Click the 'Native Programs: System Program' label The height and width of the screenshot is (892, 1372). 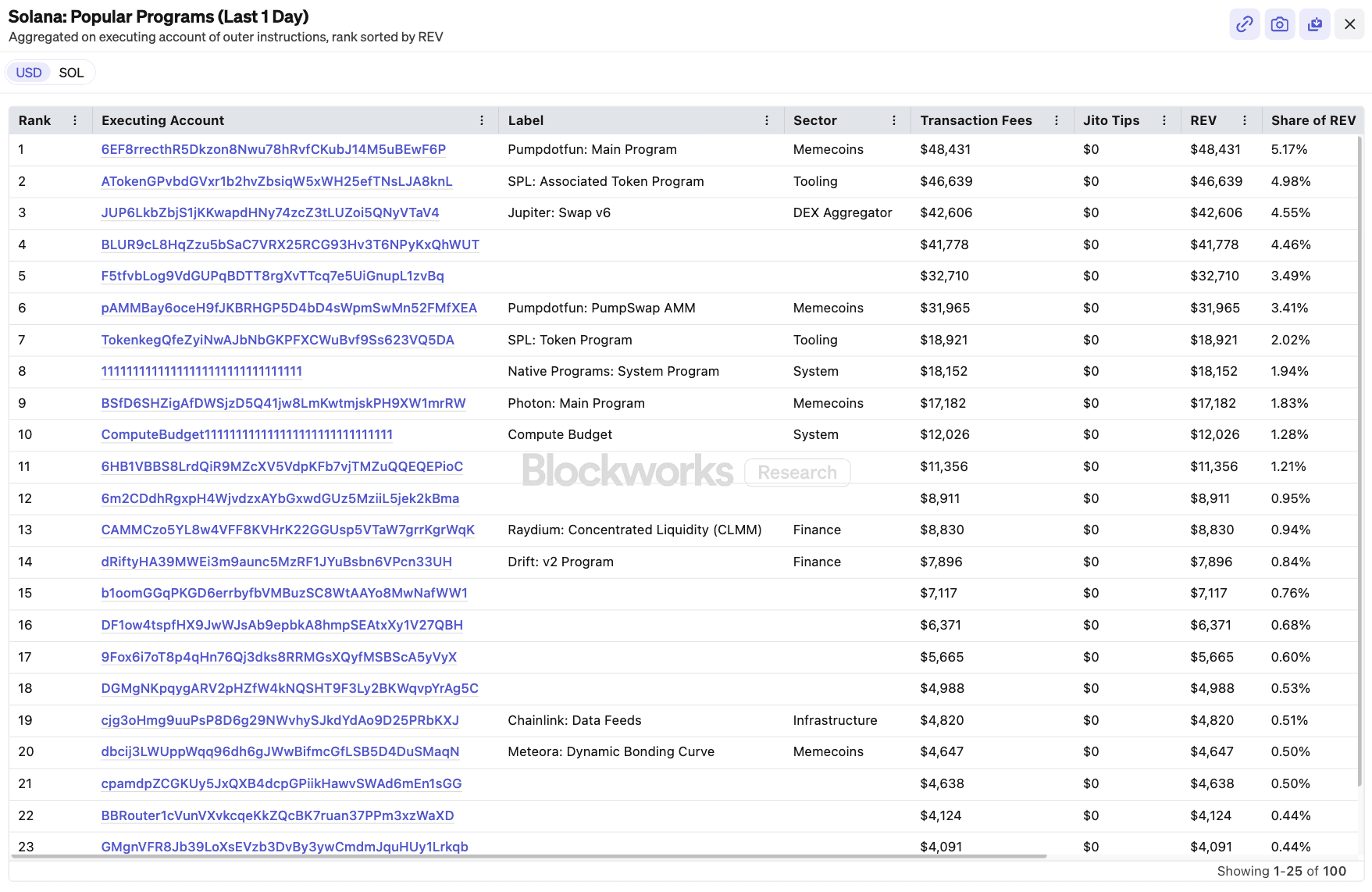(613, 371)
